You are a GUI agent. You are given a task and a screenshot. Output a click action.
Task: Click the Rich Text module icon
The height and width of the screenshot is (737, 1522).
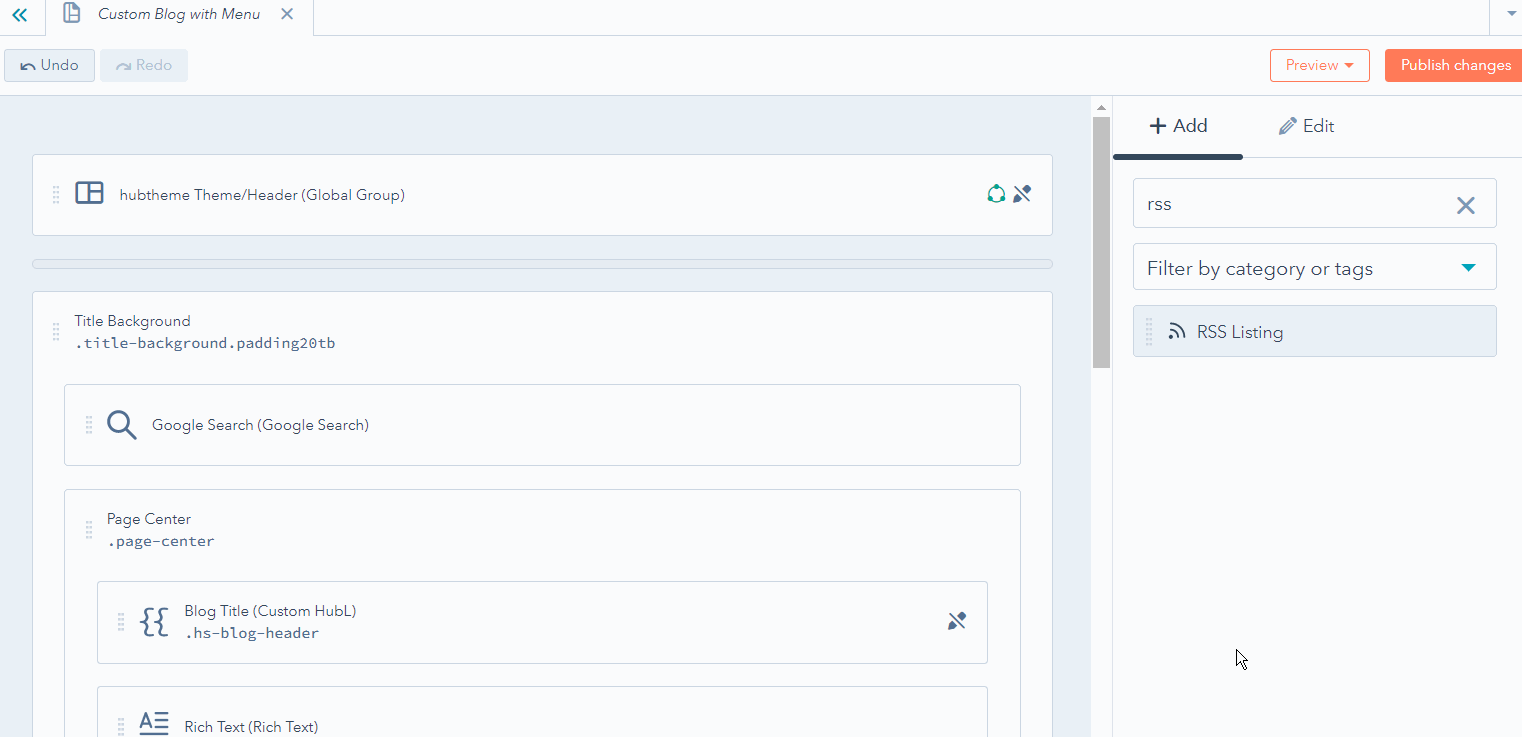(x=154, y=725)
